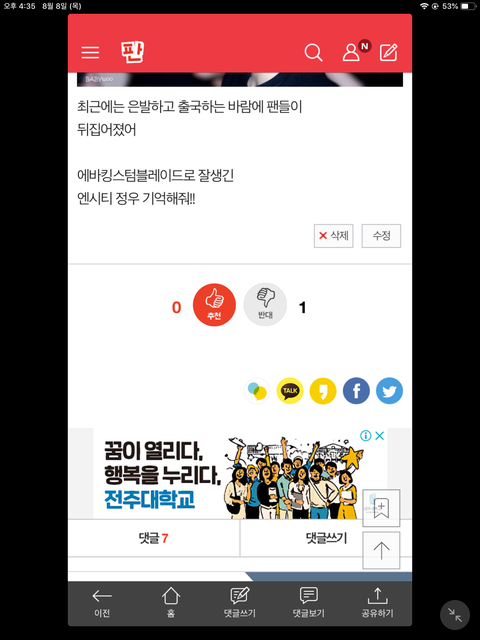Open the hamburger menu
This screenshot has height=640, width=480.
90,53
